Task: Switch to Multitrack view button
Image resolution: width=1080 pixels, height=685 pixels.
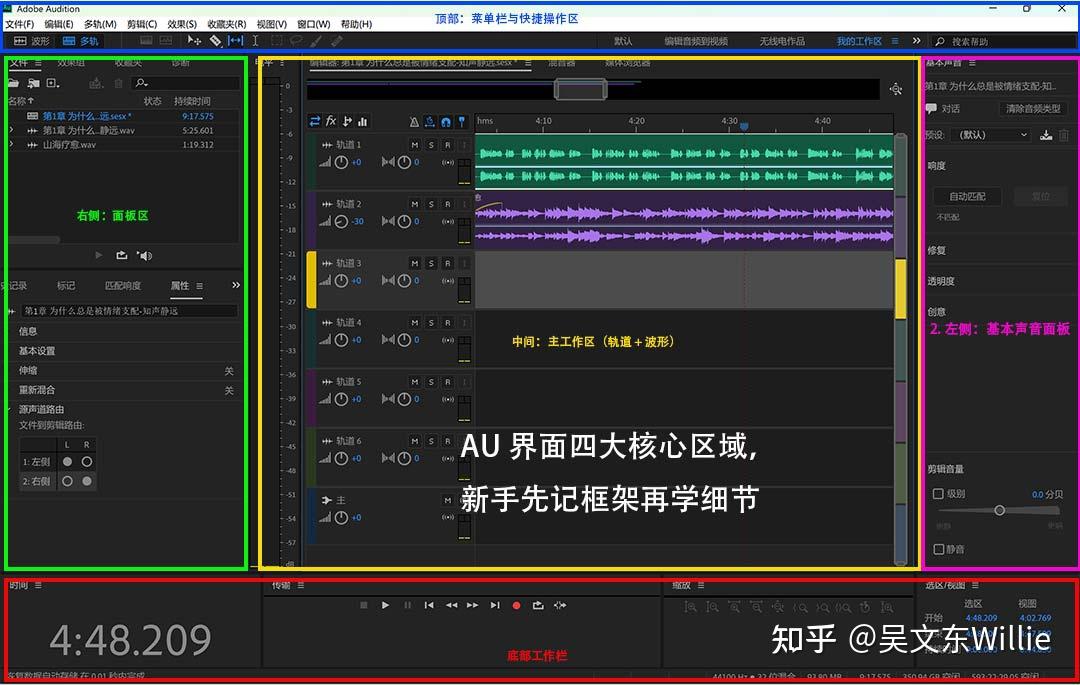Action: [x=81, y=41]
